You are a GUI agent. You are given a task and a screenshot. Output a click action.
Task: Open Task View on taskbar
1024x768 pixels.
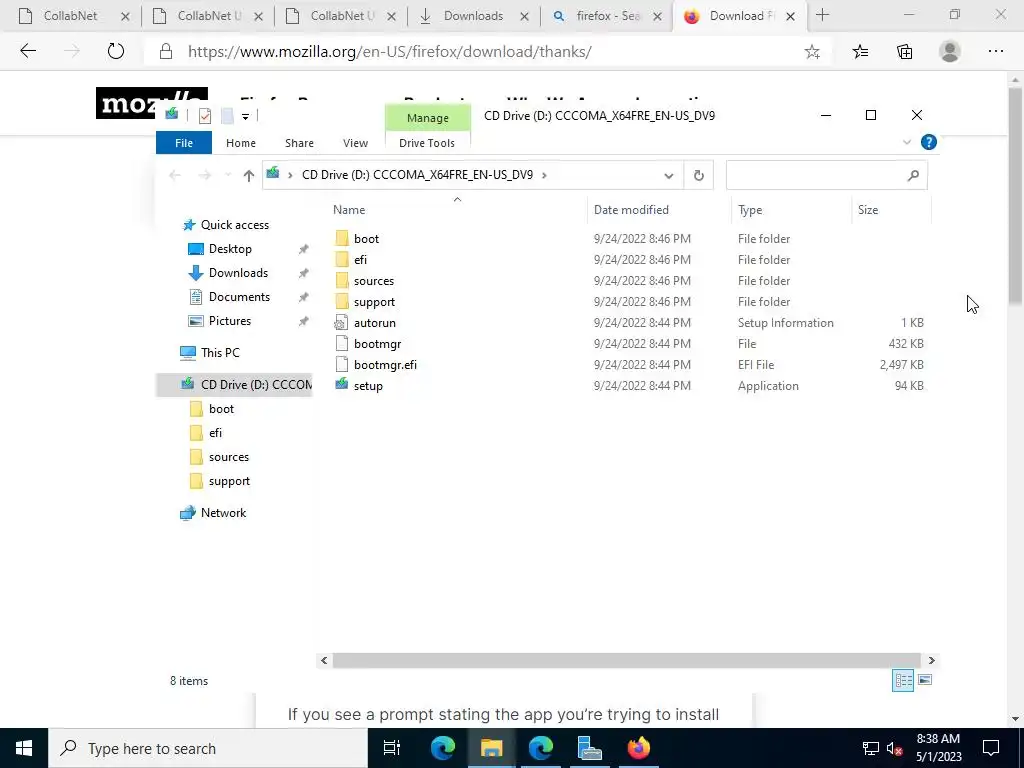point(392,748)
